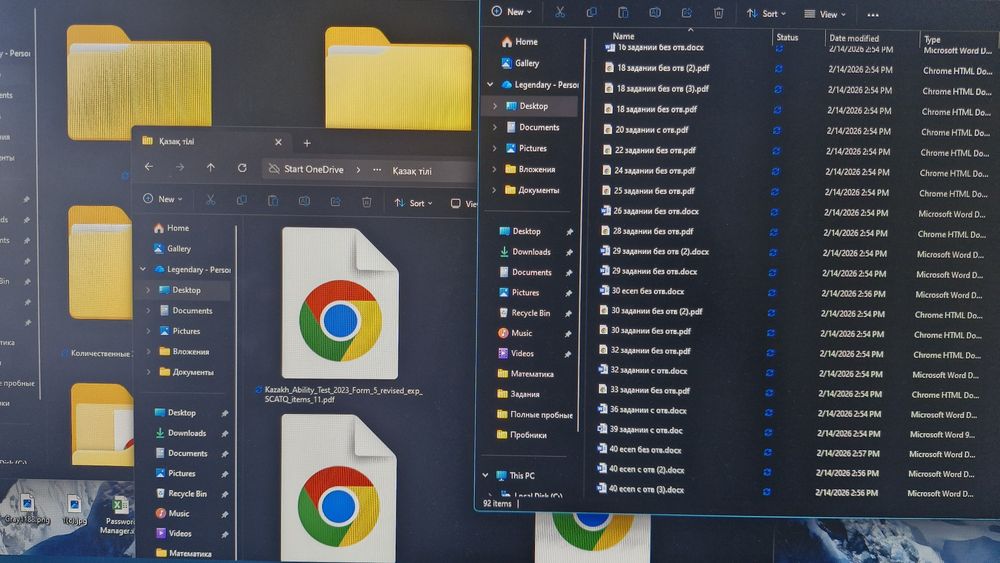Viewport: 1000px width, 563px height.
Task: Click Delete trash icon in right window toolbar
Action: point(719,13)
